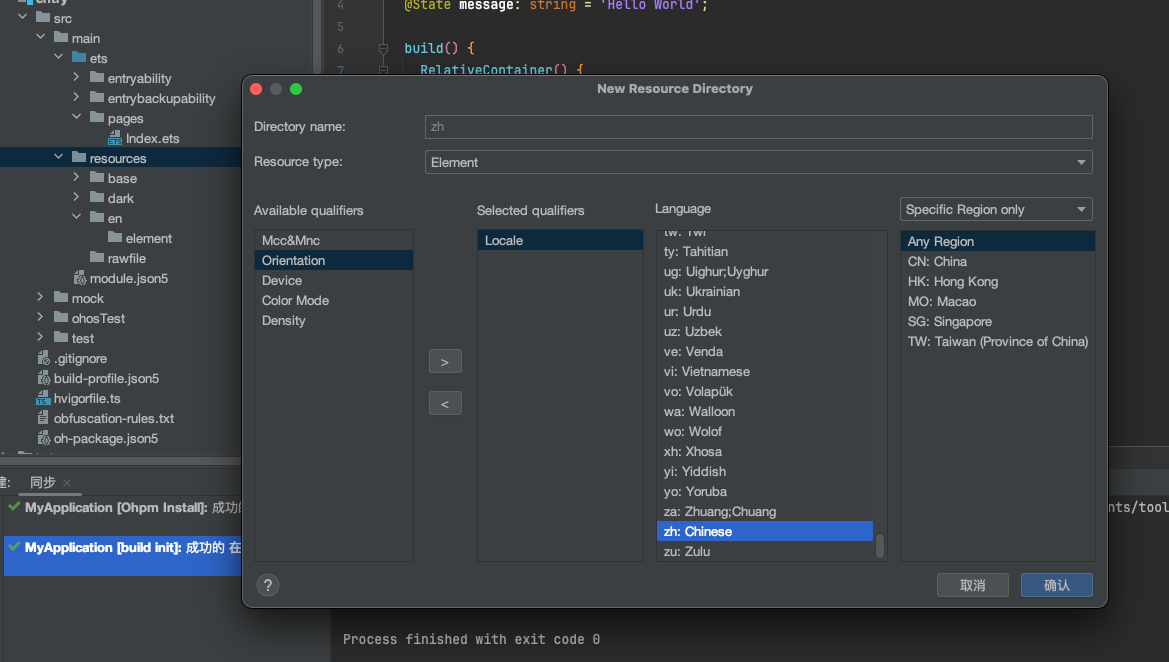
Task: Choose SG: Singapore region
Action: 998,322
